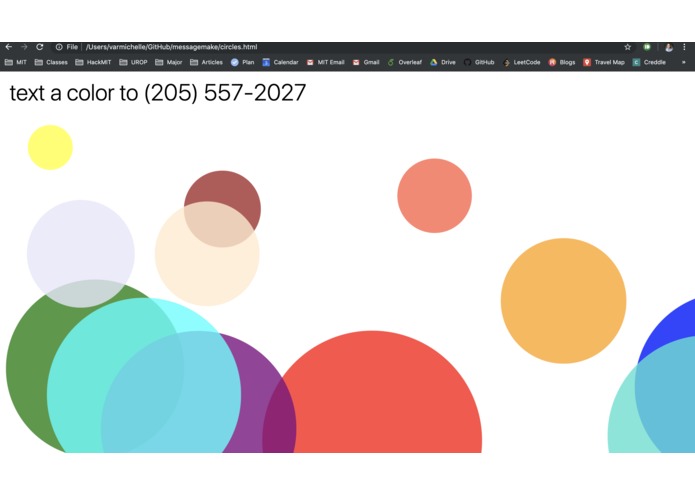Viewport: 695px width, 494px height.
Task: Open the HackMIT bookmarks folder
Action: (x=93, y=62)
